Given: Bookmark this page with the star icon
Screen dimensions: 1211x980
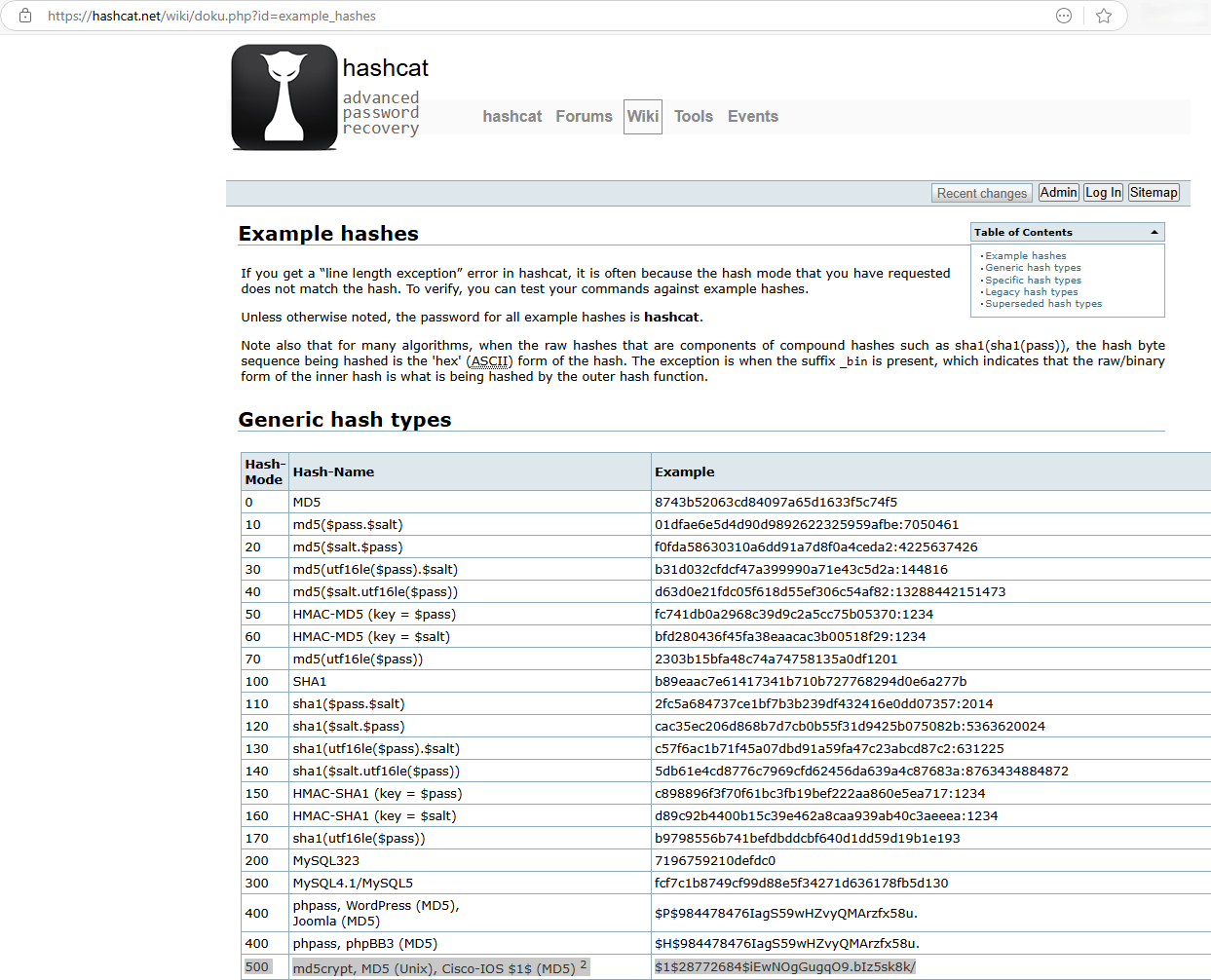Looking at the screenshot, I should point(1104,16).
